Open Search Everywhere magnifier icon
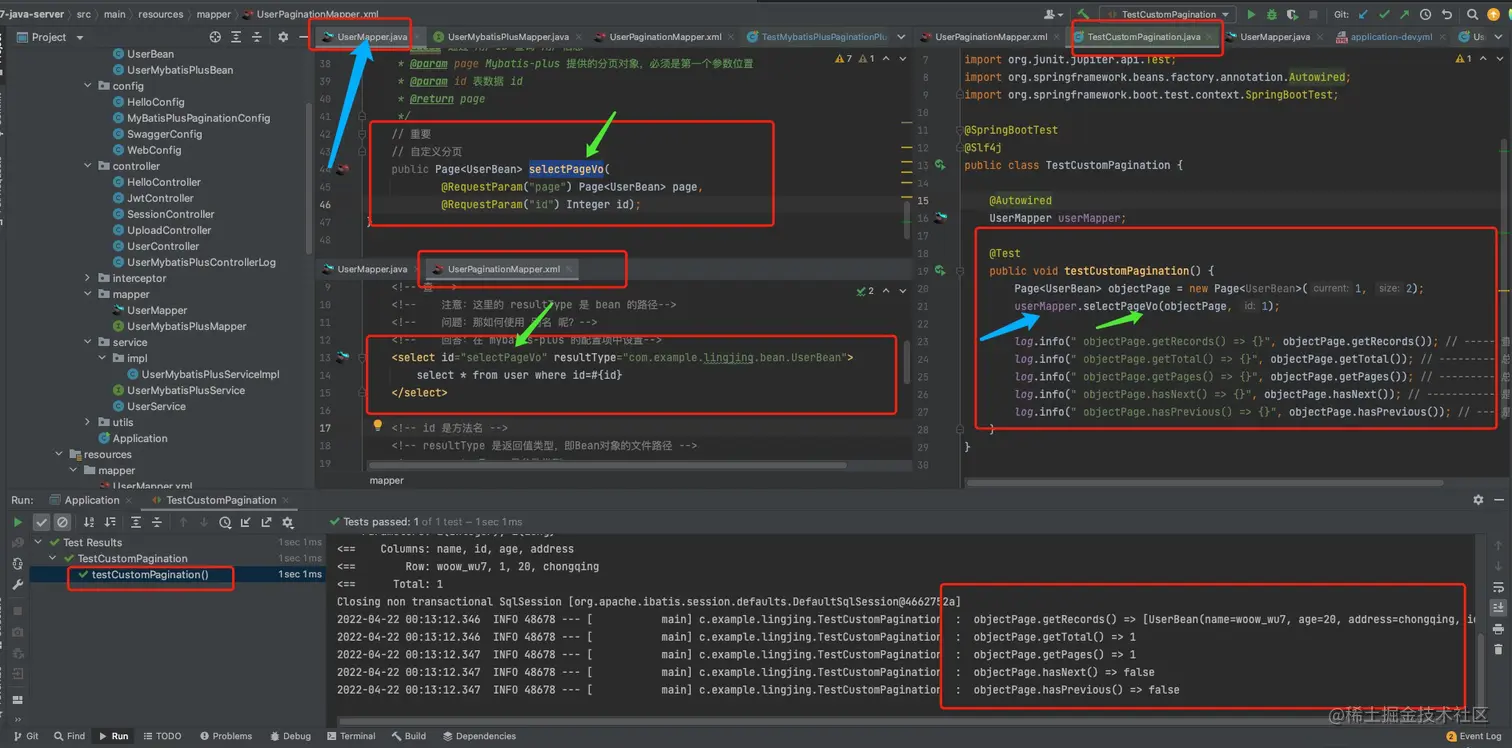 click(1472, 14)
